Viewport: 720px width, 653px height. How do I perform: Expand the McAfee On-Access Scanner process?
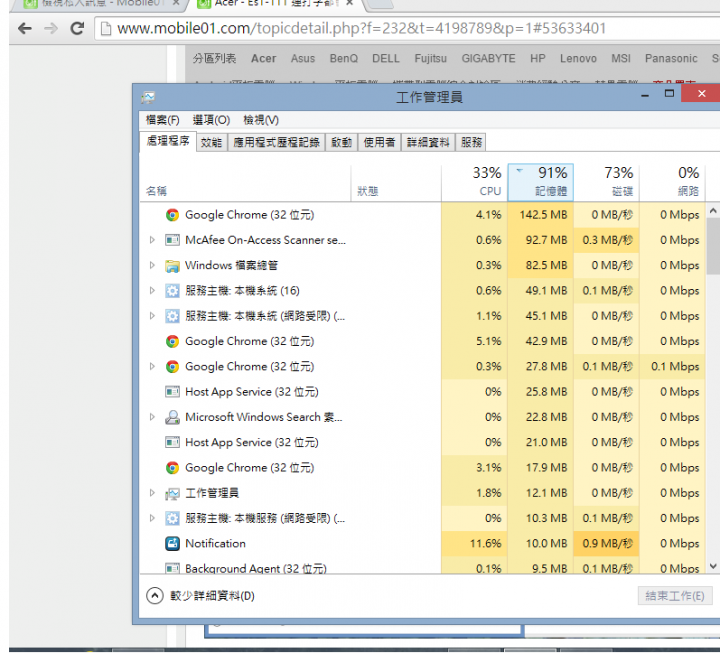[x=152, y=240]
